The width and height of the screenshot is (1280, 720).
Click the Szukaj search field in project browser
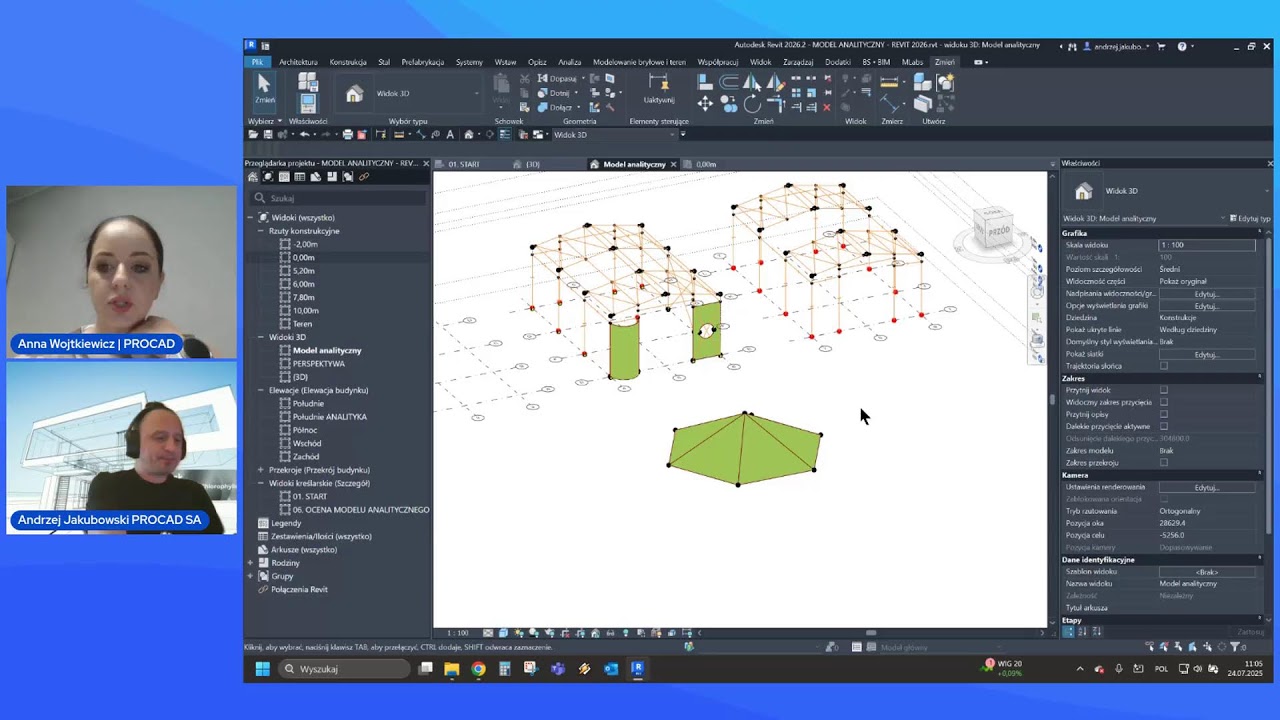pyautogui.click(x=340, y=198)
